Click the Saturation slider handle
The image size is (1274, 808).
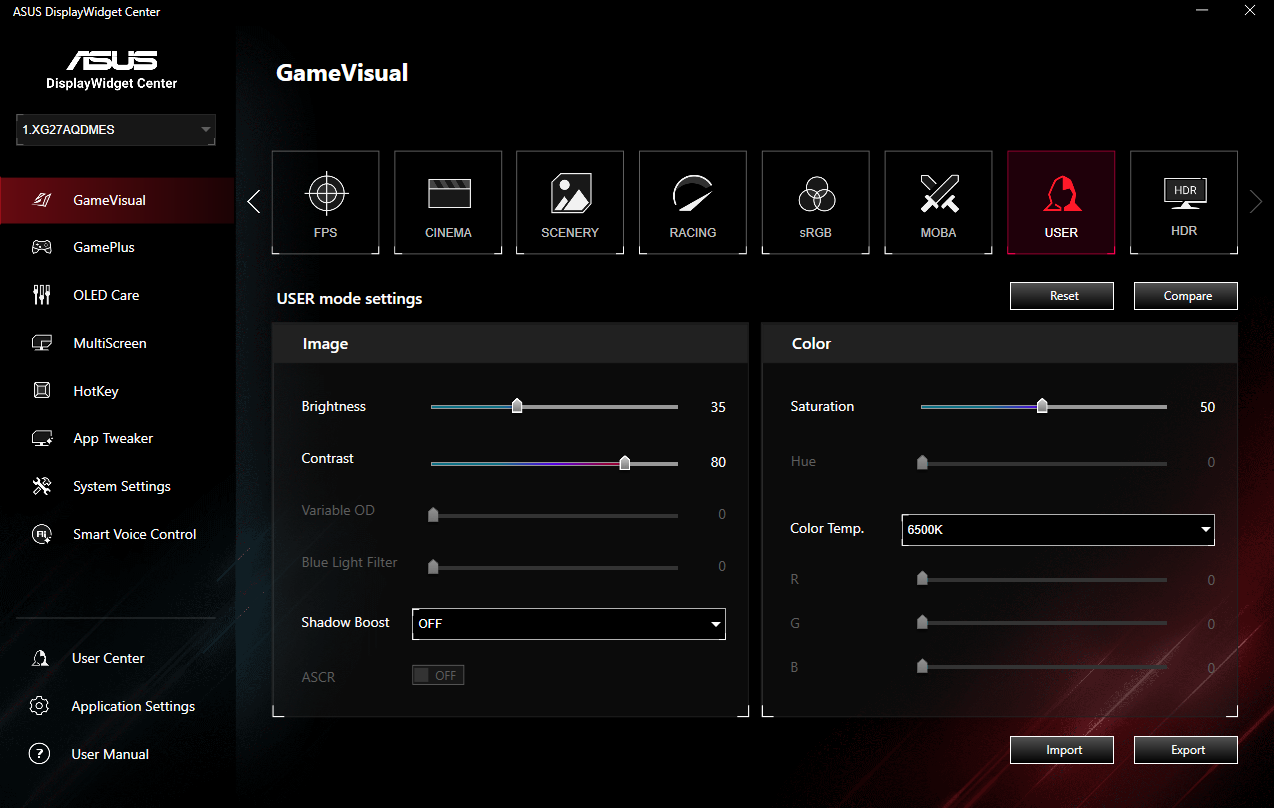point(1042,406)
